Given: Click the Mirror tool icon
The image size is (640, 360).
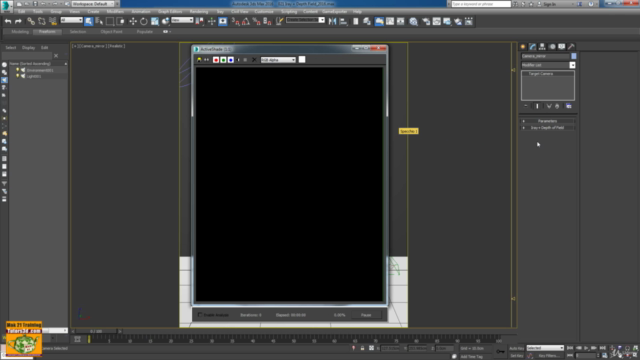Looking at the screenshot, I should click(333, 21).
